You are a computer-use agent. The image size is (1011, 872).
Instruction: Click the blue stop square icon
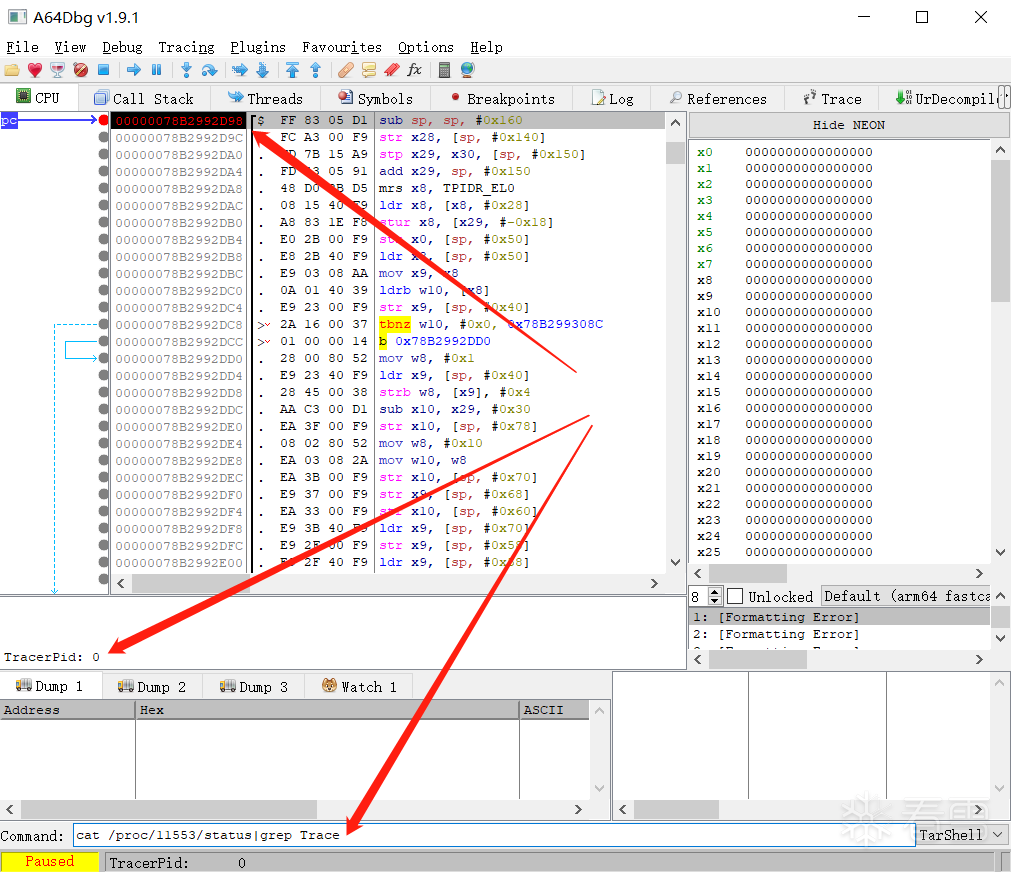[x=103, y=70]
